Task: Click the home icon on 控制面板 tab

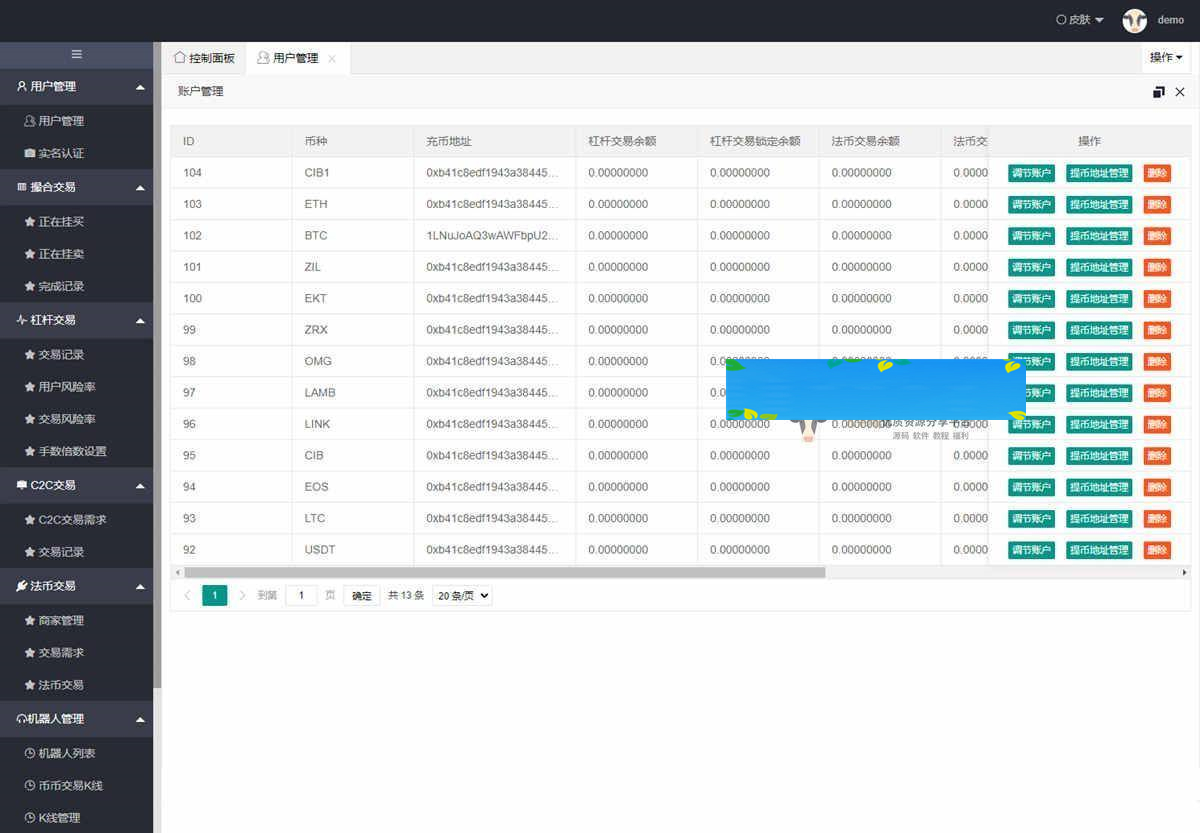Action: (x=180, y=58)
